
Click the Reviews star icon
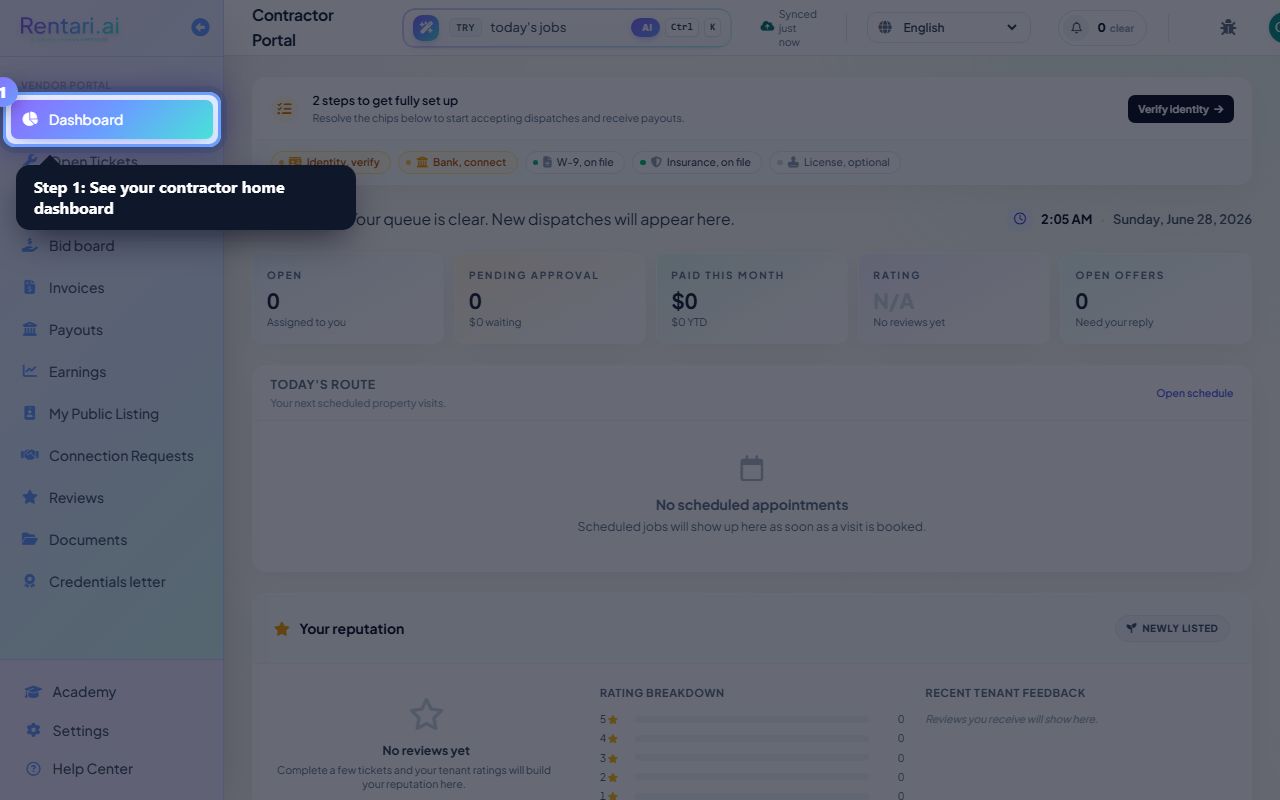pos(30,497)
